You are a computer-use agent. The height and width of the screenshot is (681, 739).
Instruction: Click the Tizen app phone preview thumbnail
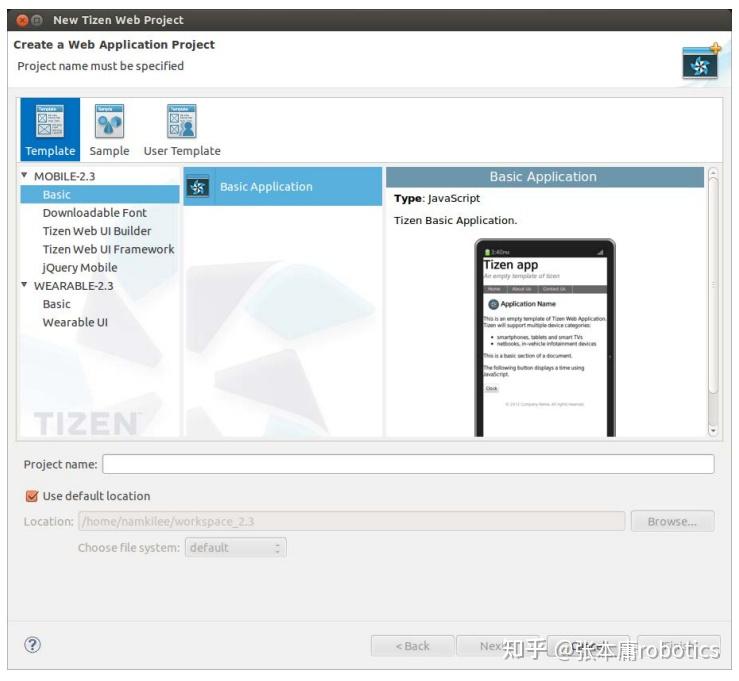(x=545, y=337)
